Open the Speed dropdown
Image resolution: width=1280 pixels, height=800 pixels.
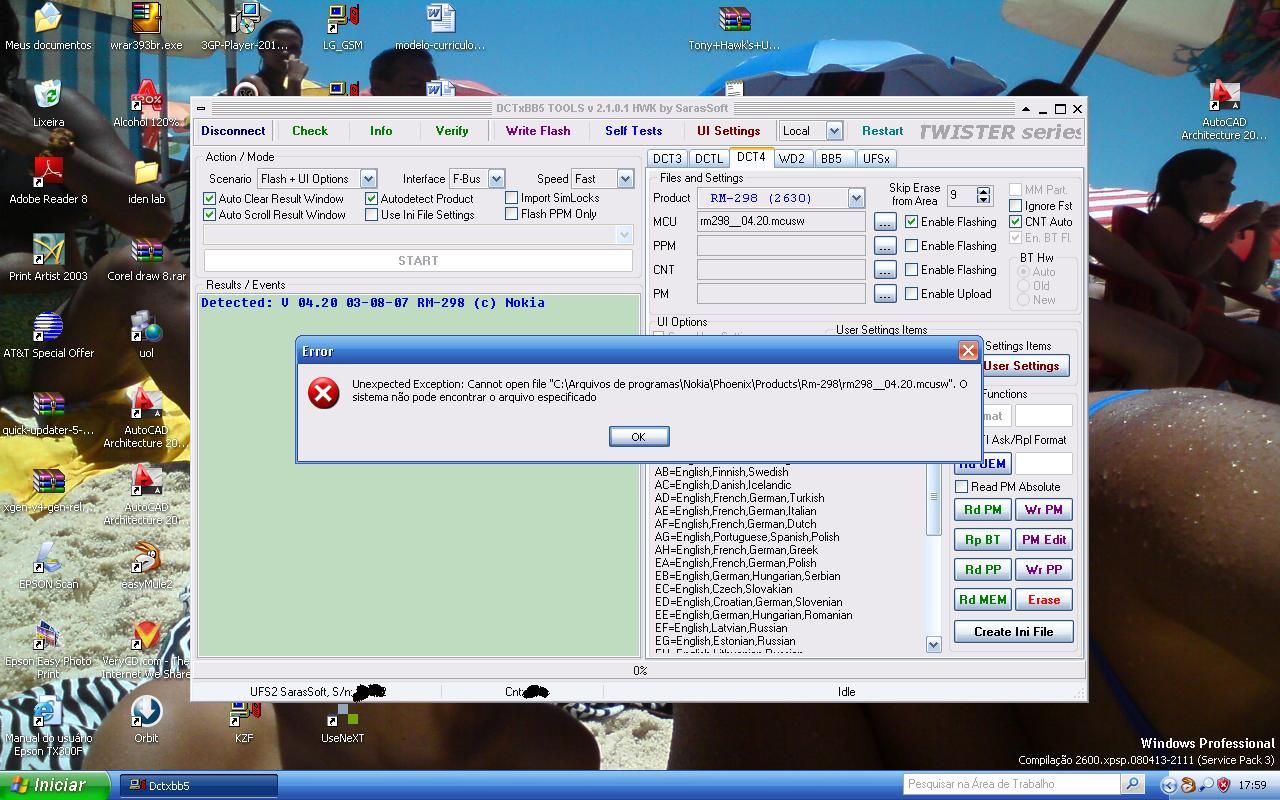[x=625, y=179]
